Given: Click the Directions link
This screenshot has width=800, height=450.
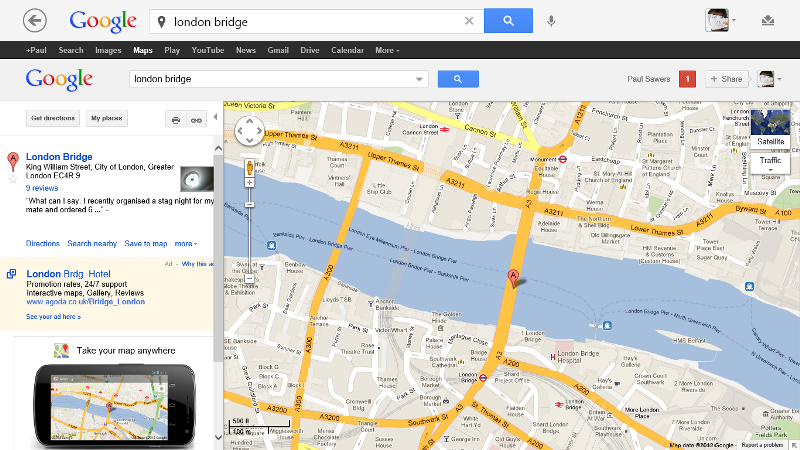Looking at the screenshot, I should pos(43,244).
